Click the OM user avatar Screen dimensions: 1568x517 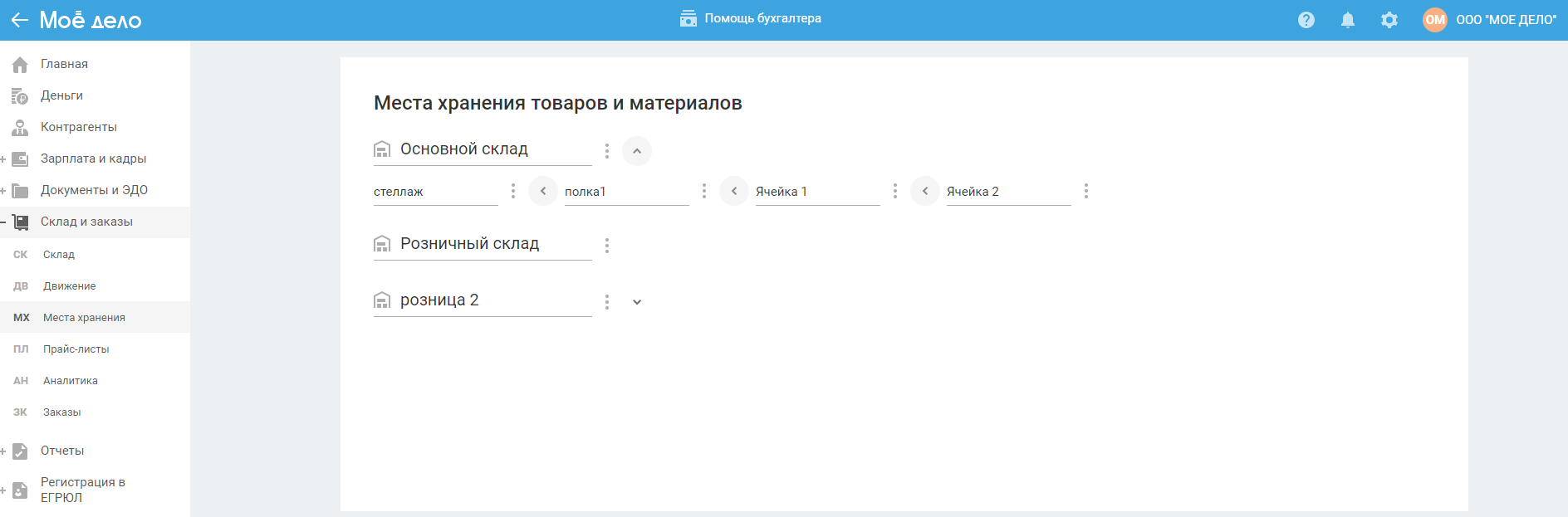pos(1435,20)
